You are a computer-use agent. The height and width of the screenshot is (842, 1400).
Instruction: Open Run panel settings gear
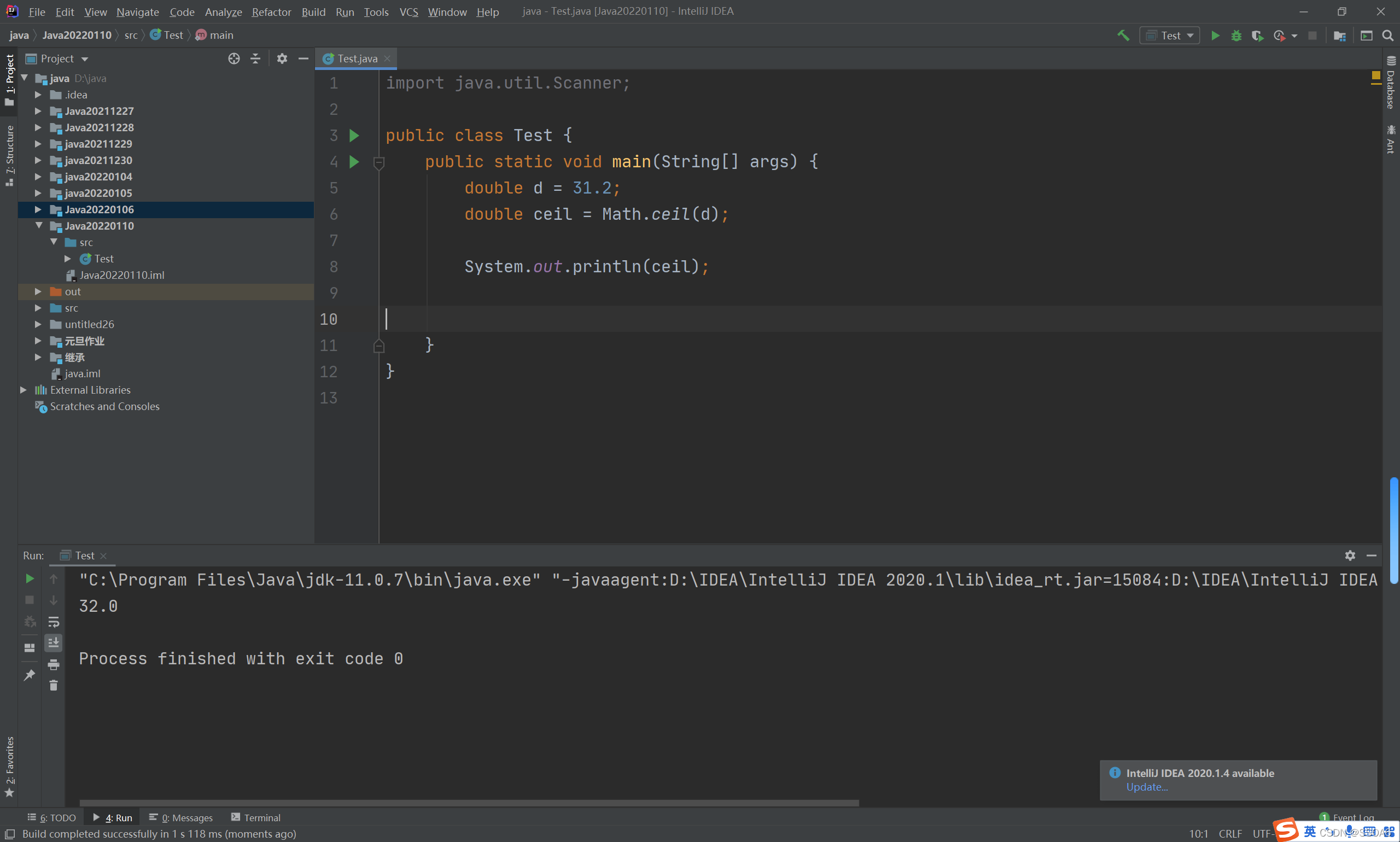1350,556
